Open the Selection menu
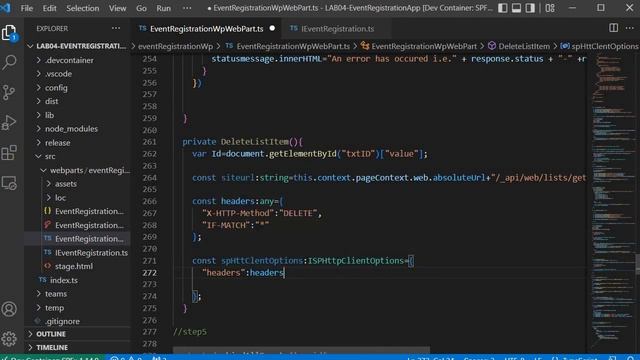This screenshot has width=640, height=360. (x=82, y=8)
